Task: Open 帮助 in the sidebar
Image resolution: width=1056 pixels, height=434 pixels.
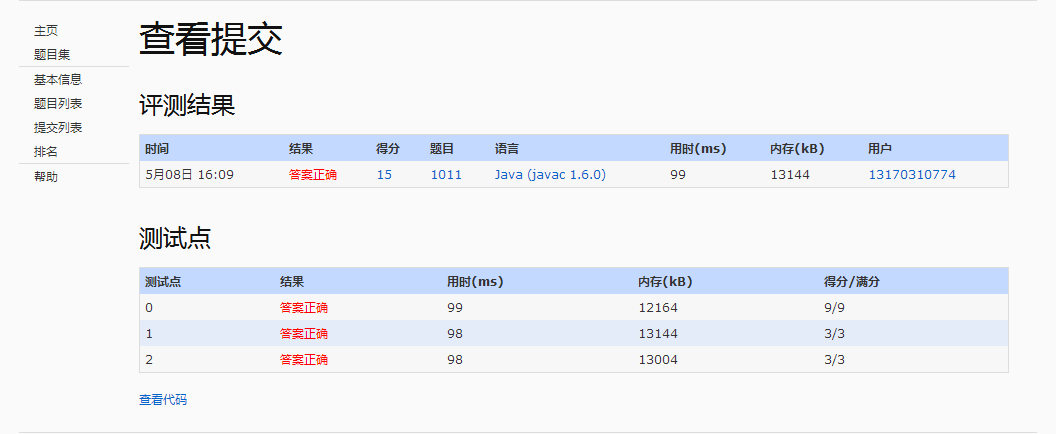Action: pyautogui.click(x=46, y=177)
